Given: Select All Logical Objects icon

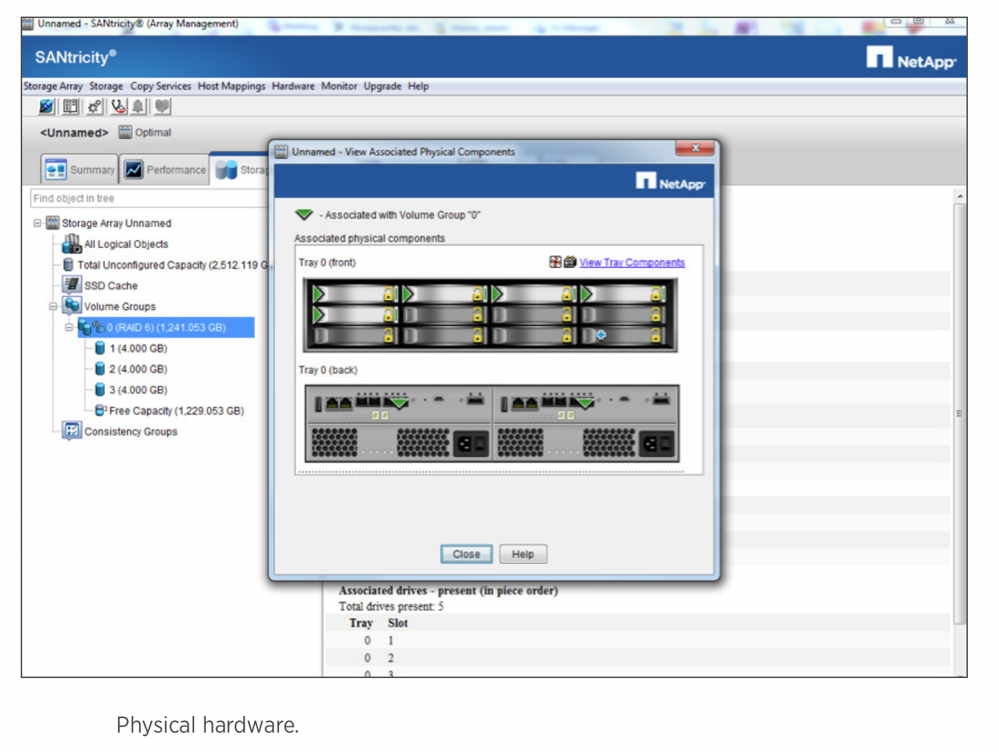Looking at the screenshot, I should coord(72,243).
